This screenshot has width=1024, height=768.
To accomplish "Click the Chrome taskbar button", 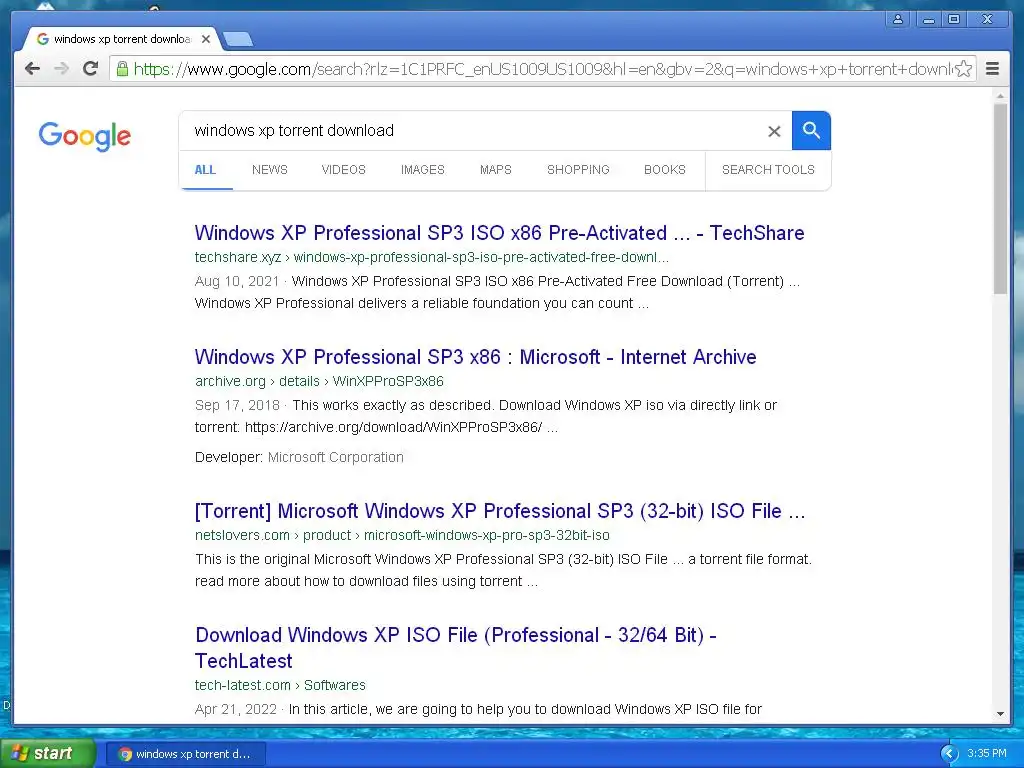I will pyautogui.click(x=185, y=754).
